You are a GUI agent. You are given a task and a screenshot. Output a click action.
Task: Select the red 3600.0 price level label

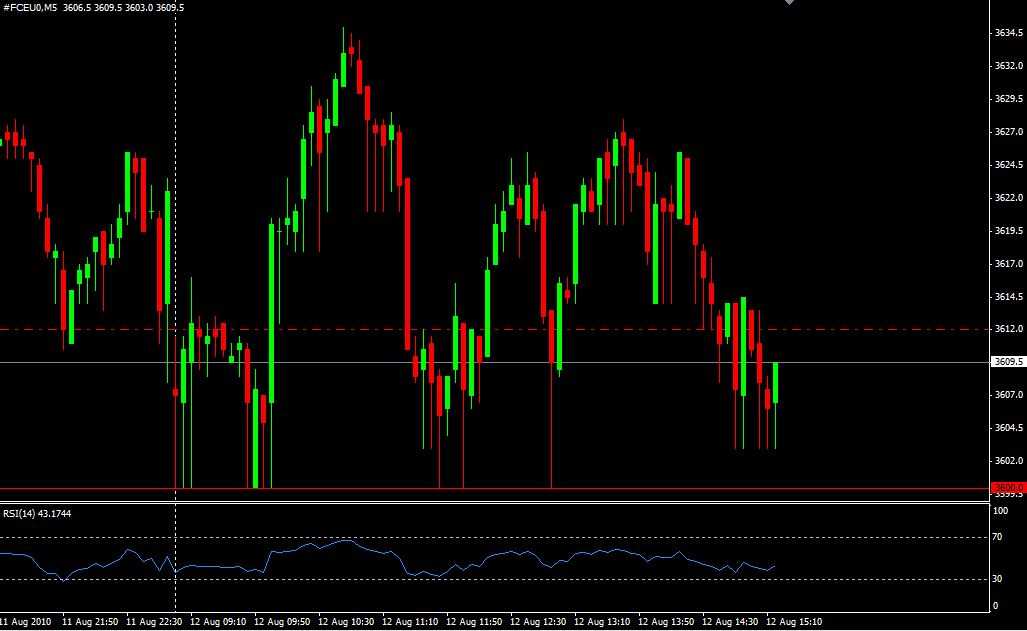(x=1008, y=488)
